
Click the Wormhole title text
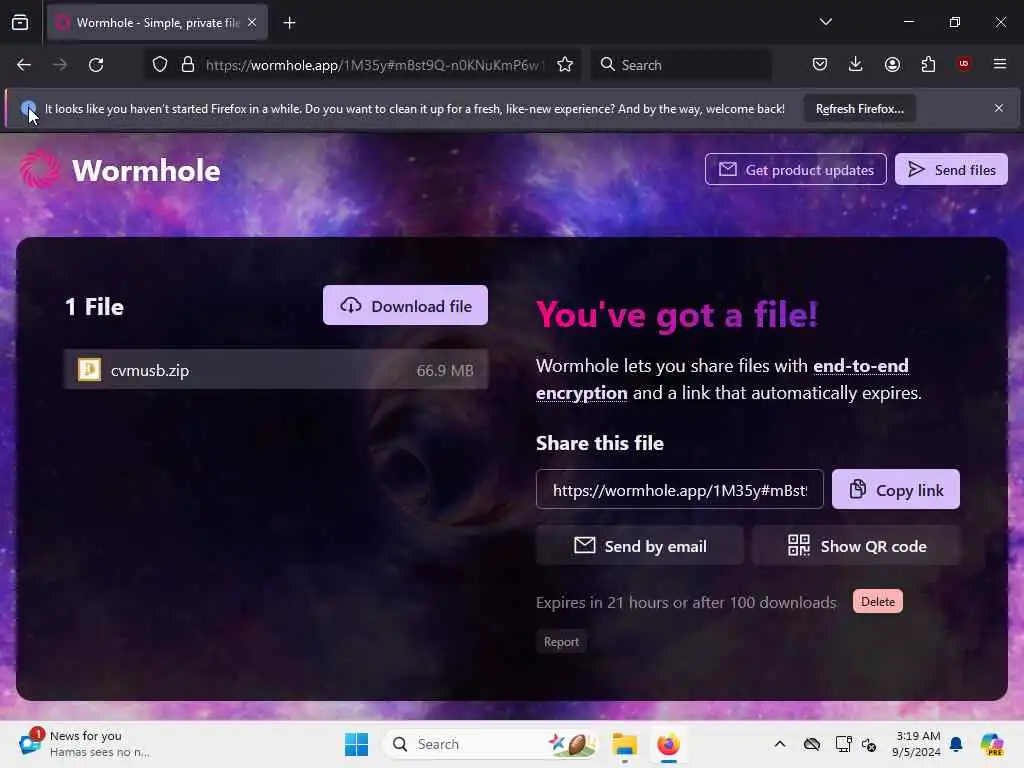146,170
